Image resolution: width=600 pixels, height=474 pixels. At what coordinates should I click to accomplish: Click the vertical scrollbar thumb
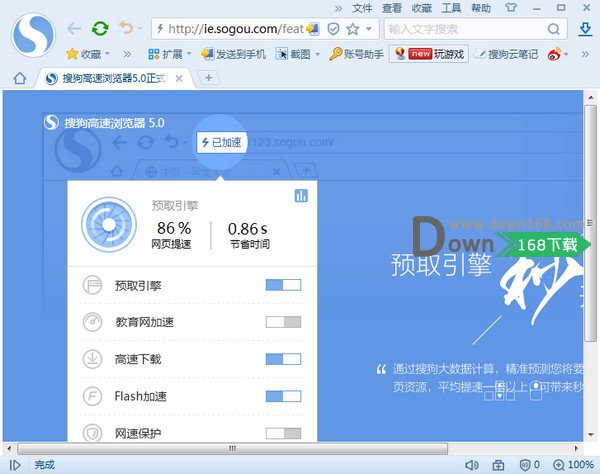coord(590,223)
